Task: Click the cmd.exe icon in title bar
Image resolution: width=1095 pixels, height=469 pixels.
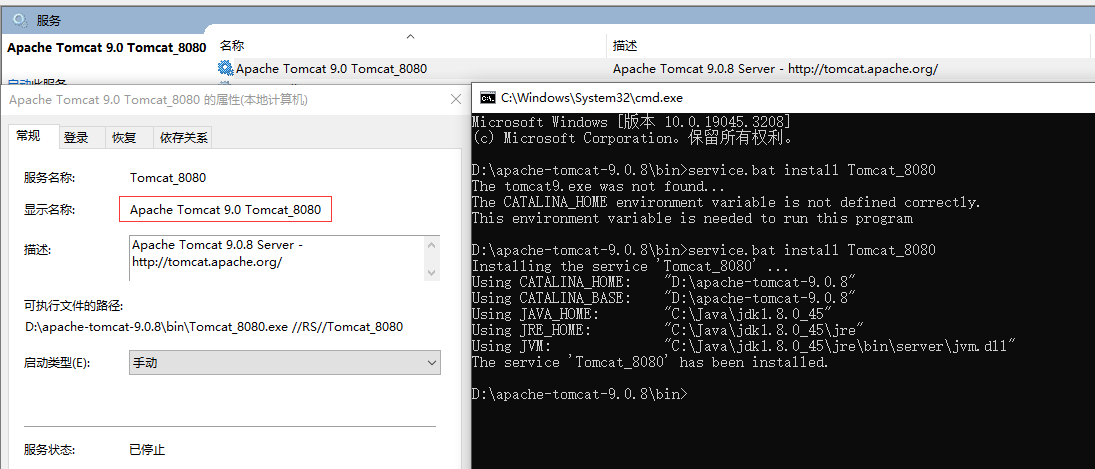Action: 488,98
